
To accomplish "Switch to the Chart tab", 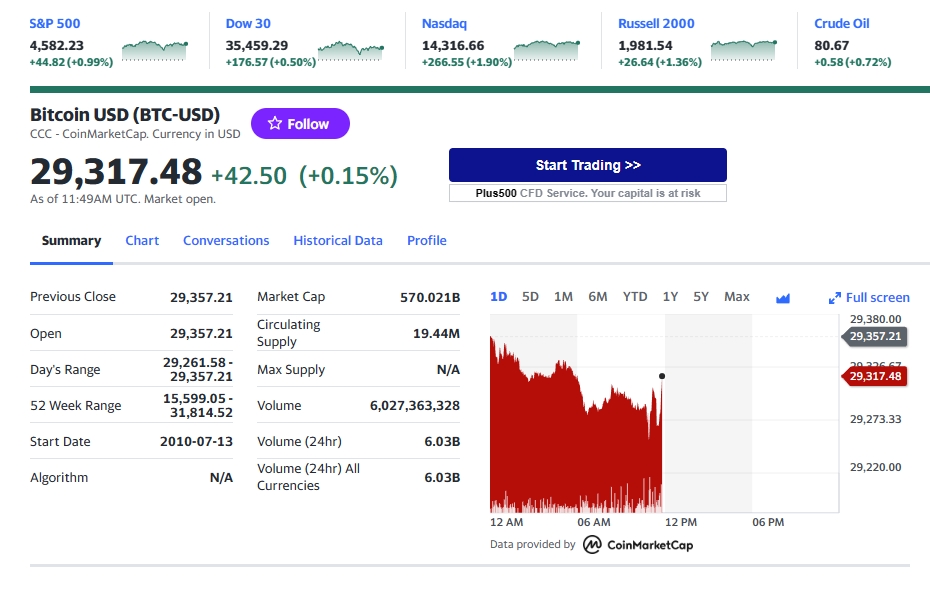I will [142, 241].
